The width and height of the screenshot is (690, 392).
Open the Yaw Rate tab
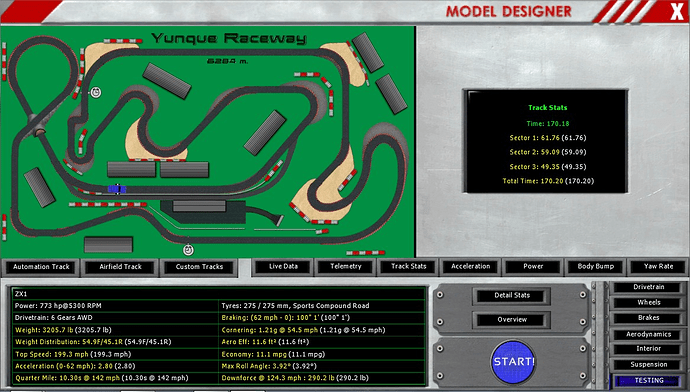(658, 266)
